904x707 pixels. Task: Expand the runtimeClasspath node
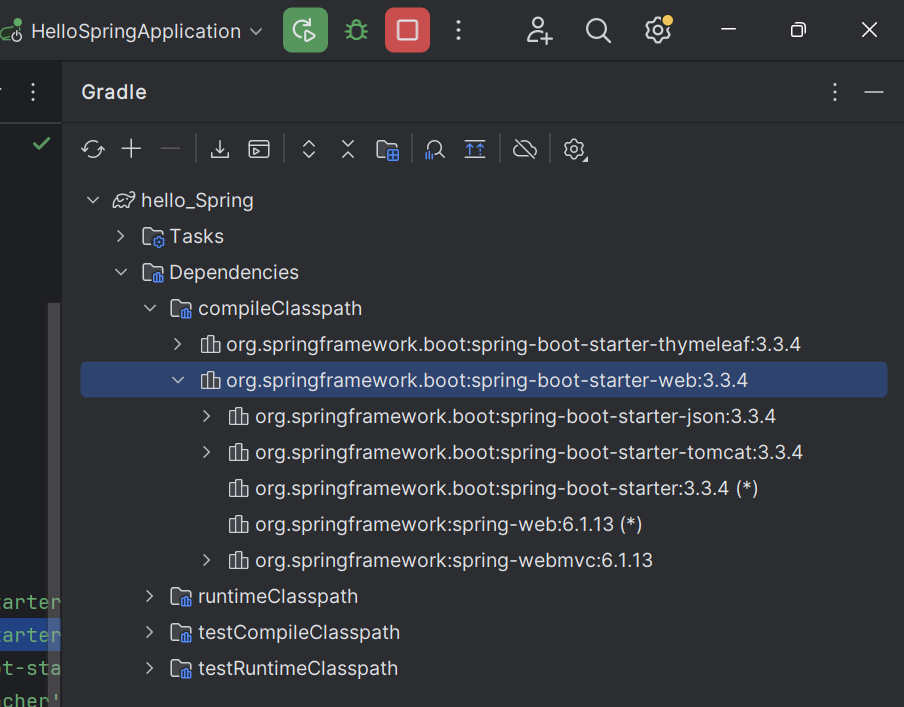coord(150,596)
